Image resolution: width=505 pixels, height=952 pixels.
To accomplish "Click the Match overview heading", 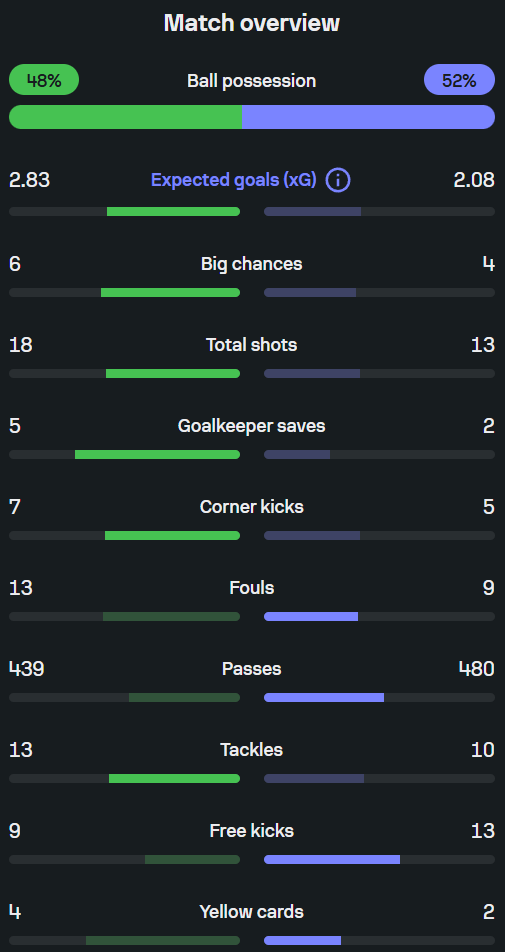I will coord(252,23).
